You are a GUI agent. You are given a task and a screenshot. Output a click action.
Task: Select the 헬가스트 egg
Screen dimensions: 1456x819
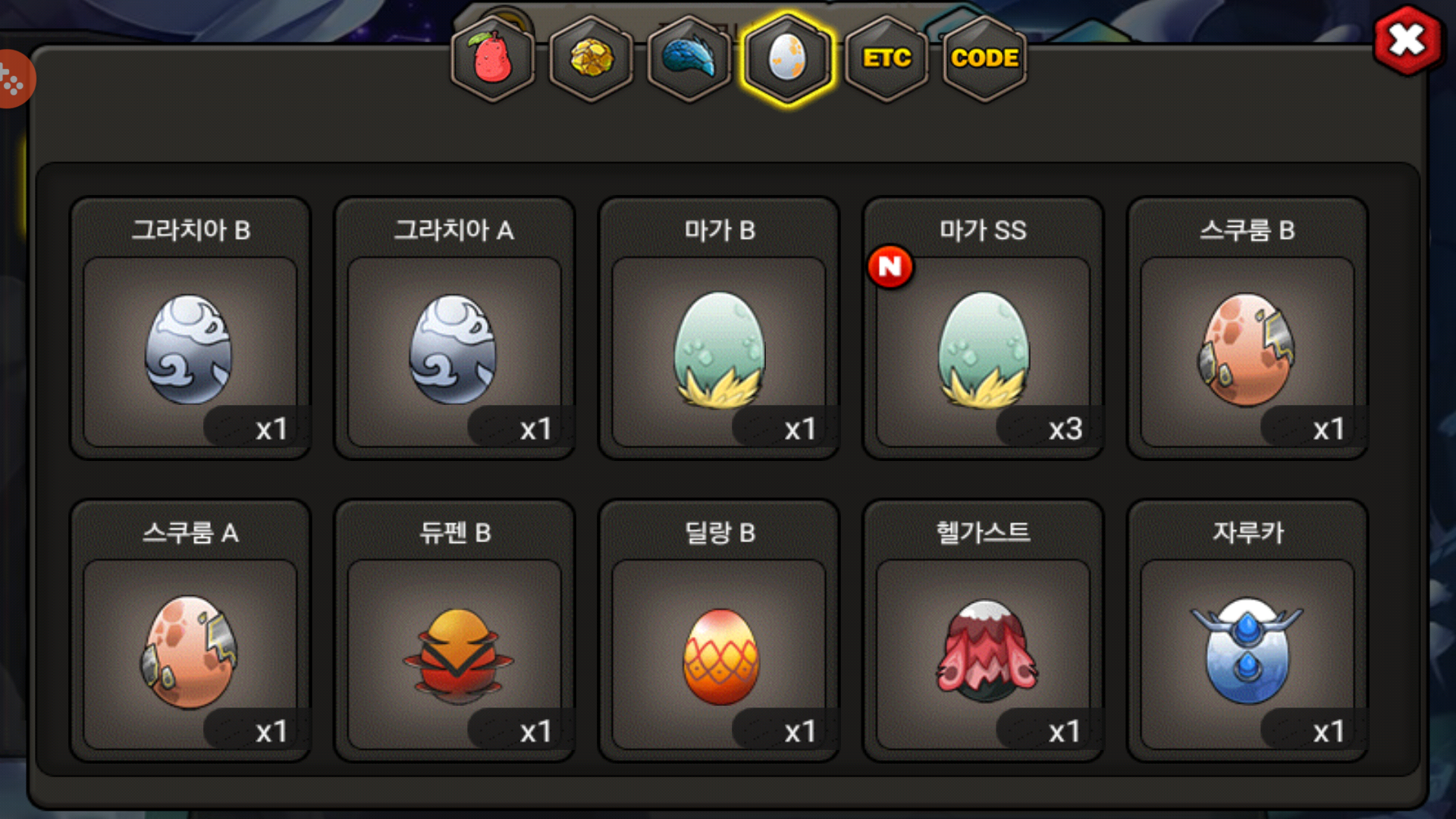984,631
